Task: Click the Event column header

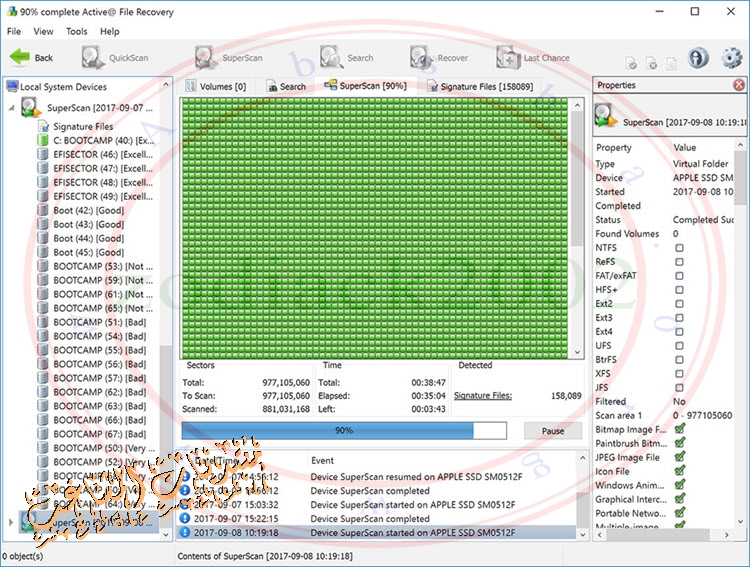Action: click(322, 460)
